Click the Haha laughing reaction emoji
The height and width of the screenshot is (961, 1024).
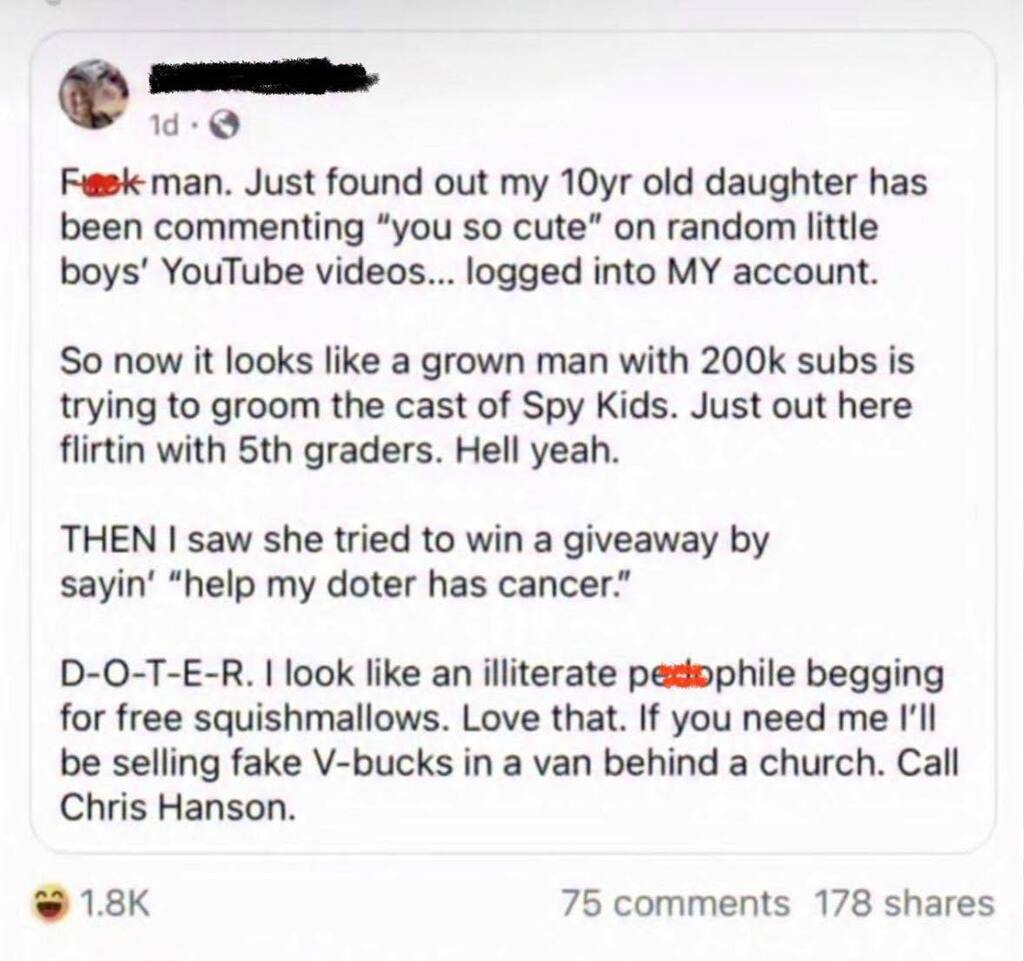[51, 904]
